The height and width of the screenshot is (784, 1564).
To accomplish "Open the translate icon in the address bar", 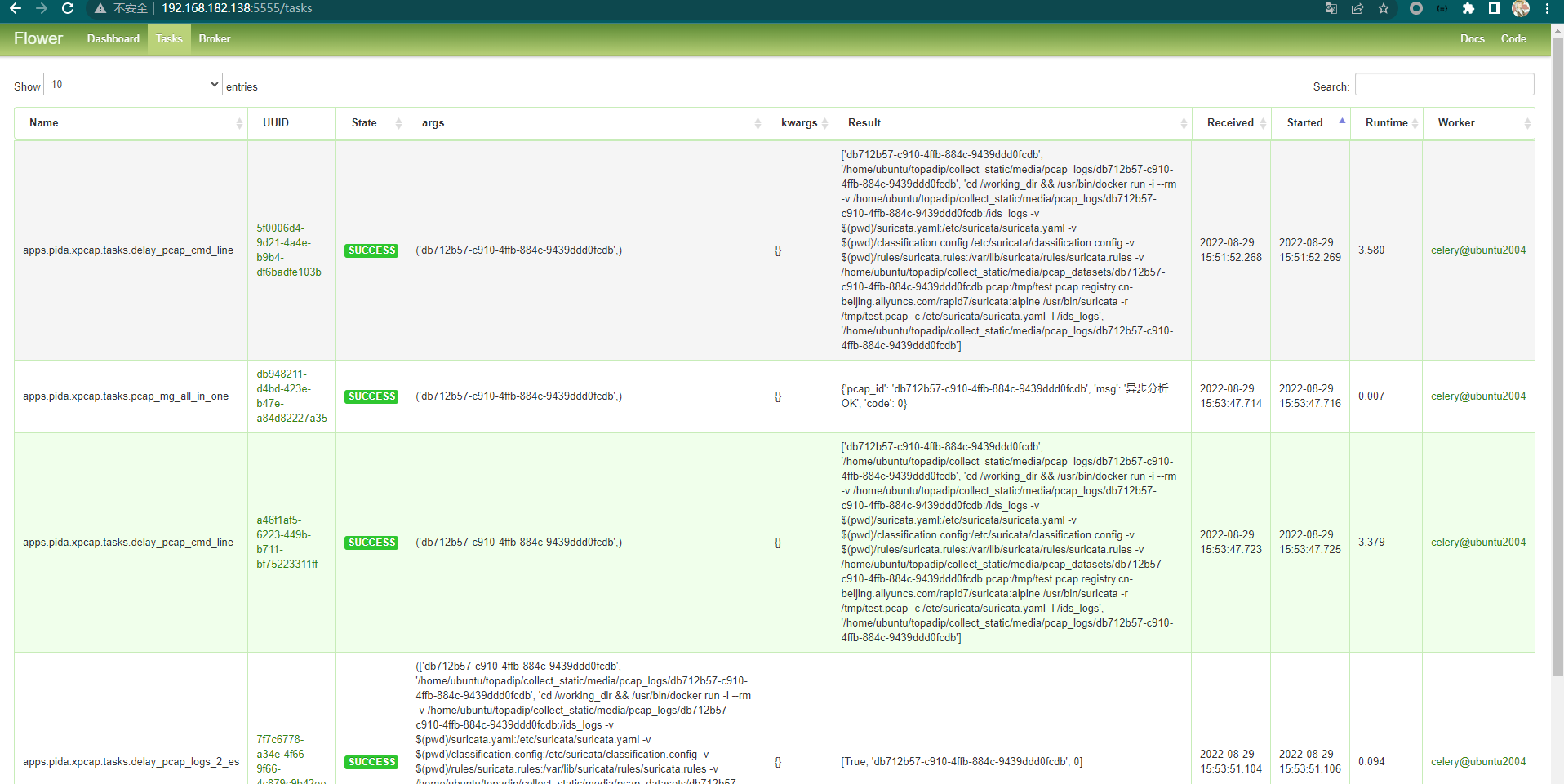I will click(1331, 9).
